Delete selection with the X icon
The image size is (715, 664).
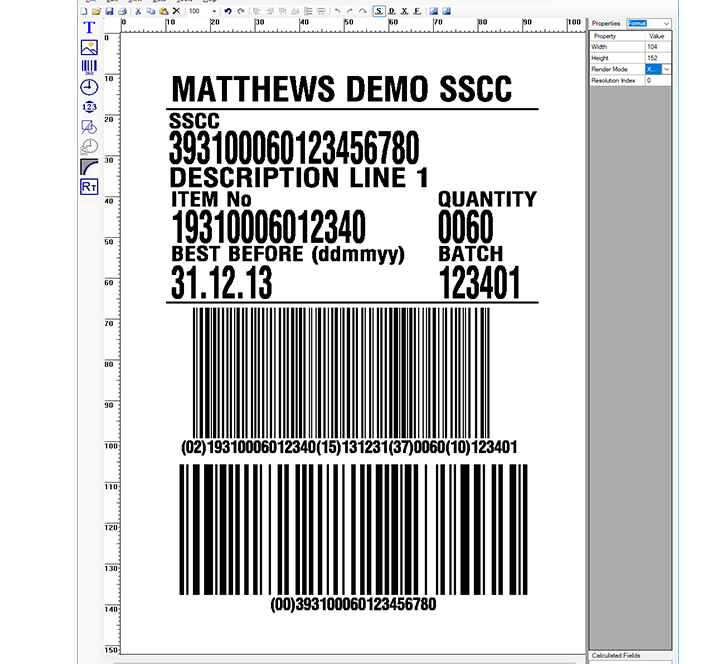[x=176, y=11]
